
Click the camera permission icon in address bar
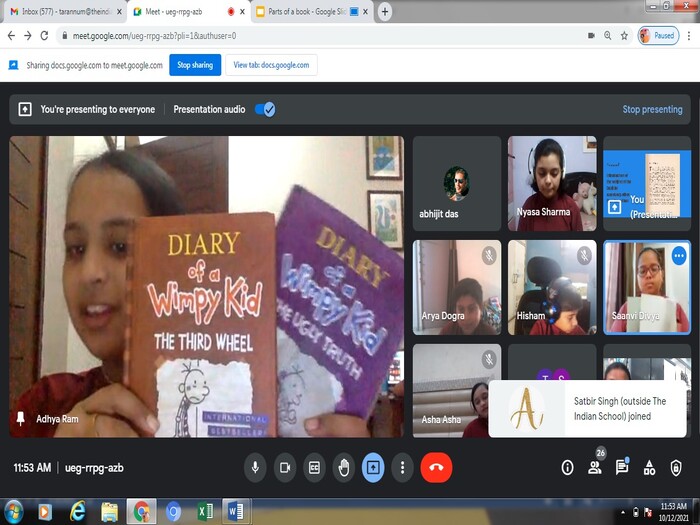591,36
